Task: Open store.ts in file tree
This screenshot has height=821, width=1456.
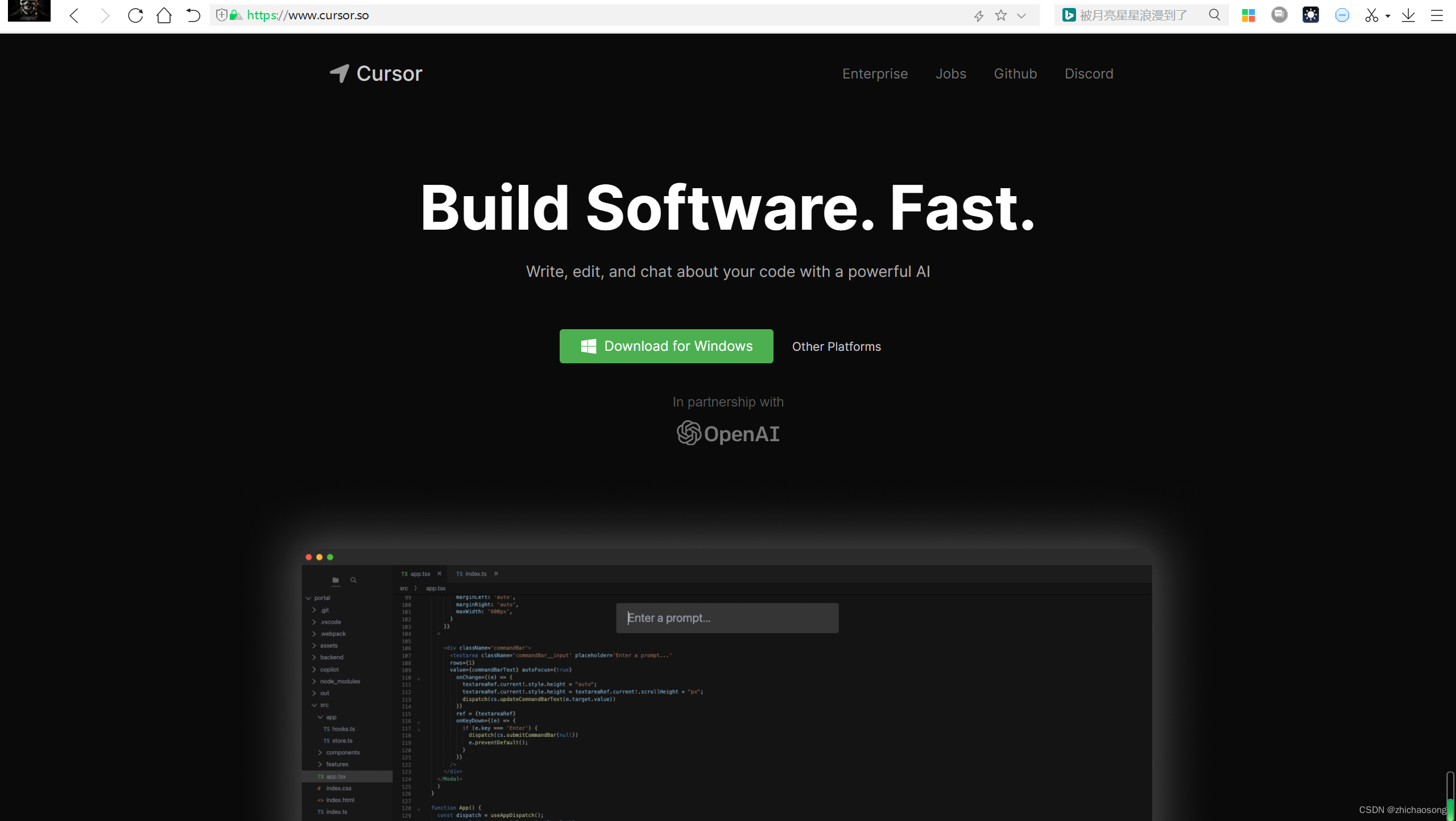Action: tap(338, 741)
